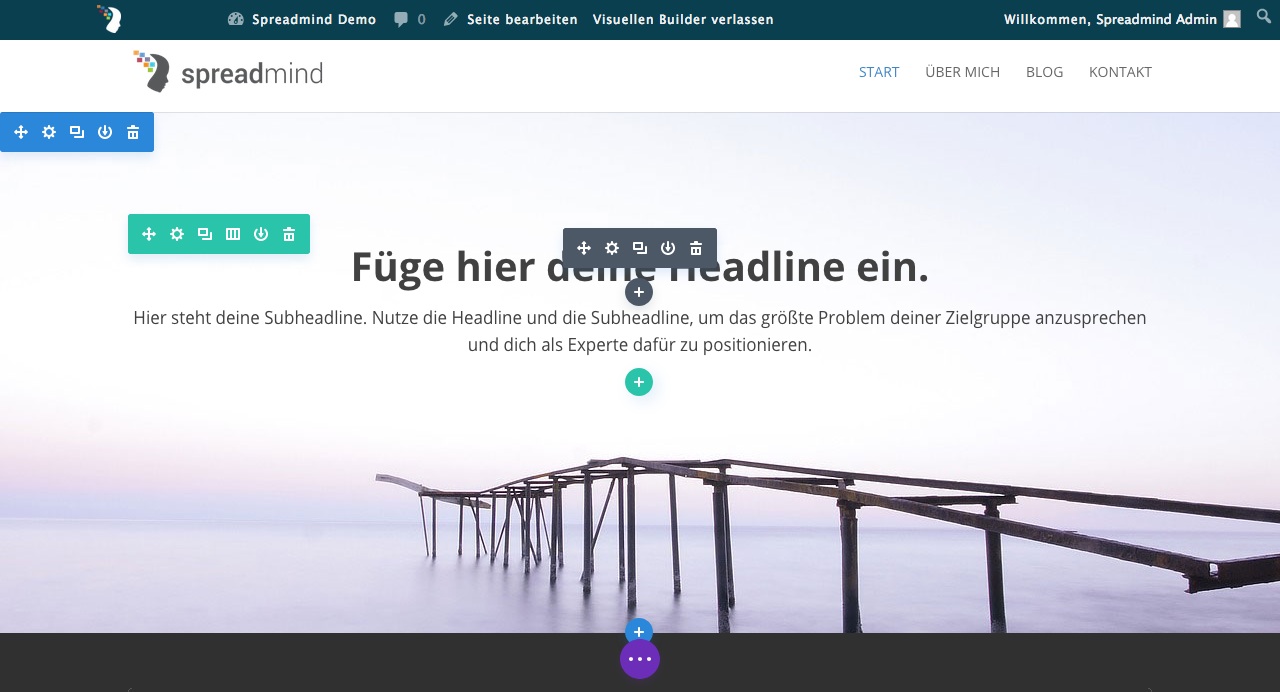1280x692 pixels.
Task: Open settings gear in blue section toolbar
Action: pyautogui.click(x=49, y=132)
